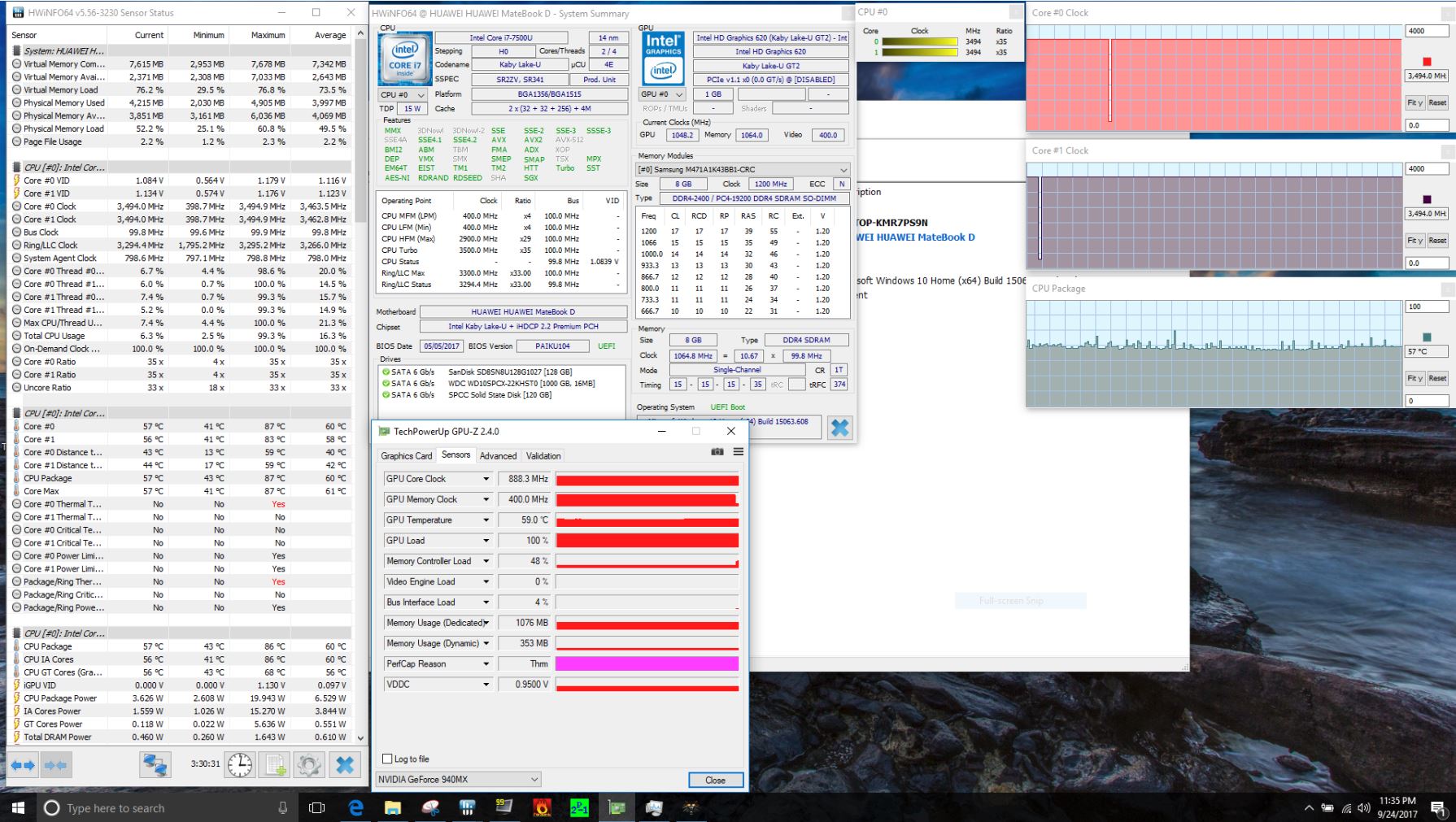Select the Ring/LLC Clock sensor row

pos(179,246)
